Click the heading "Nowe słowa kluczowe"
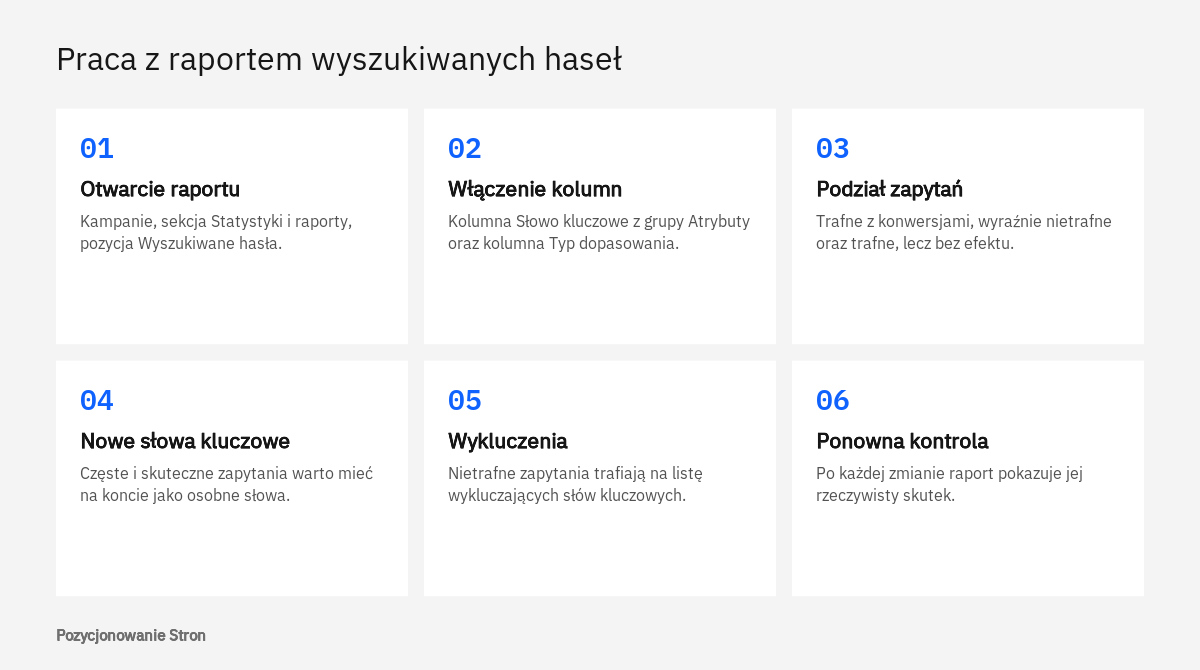The image size is (1200, 670). [x=185, y=441]
